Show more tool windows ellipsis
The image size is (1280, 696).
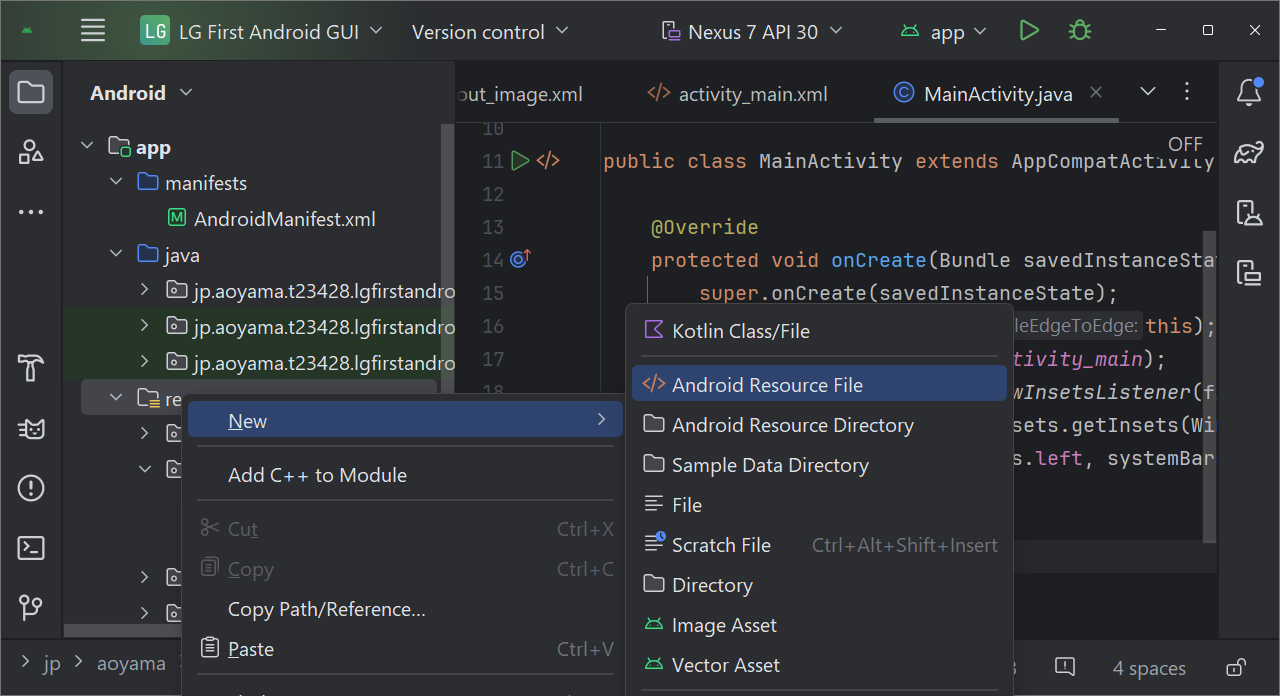pyautogui.click(x=31, y=212)
